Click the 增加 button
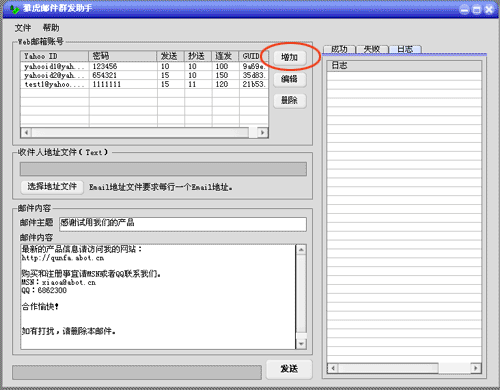Image resolution: width=500 pixels, height=390 pixels. (289, 57)
